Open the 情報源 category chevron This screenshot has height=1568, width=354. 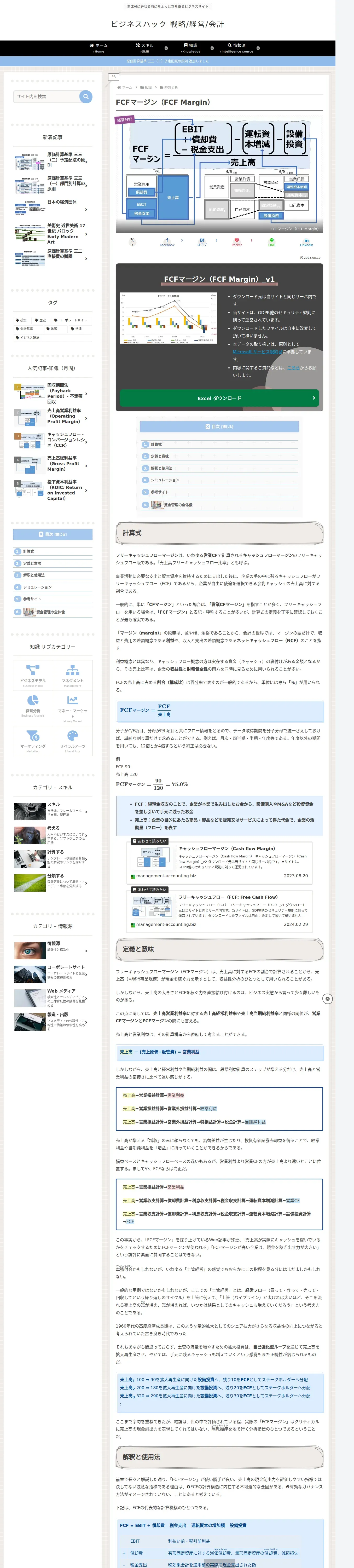[x=86, y=951]
